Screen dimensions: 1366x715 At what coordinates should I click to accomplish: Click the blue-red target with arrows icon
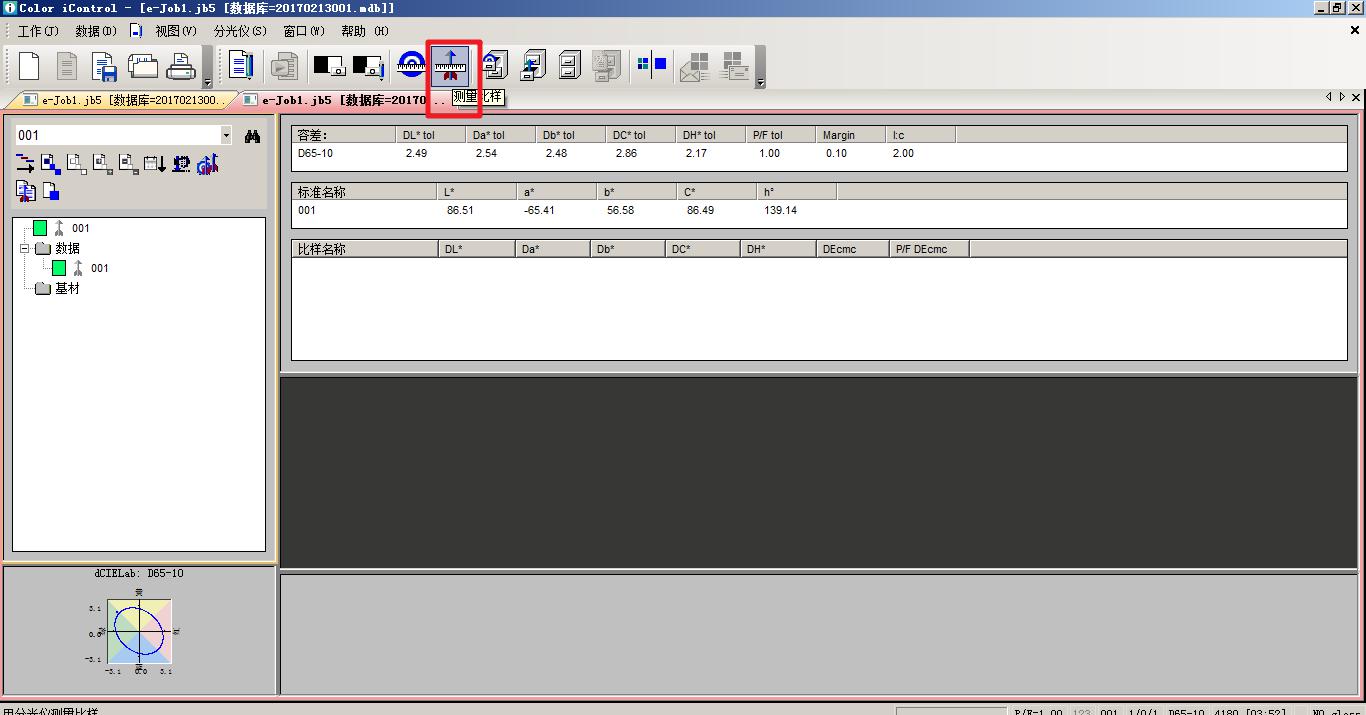pyautogui.click(x=207, y=164)
